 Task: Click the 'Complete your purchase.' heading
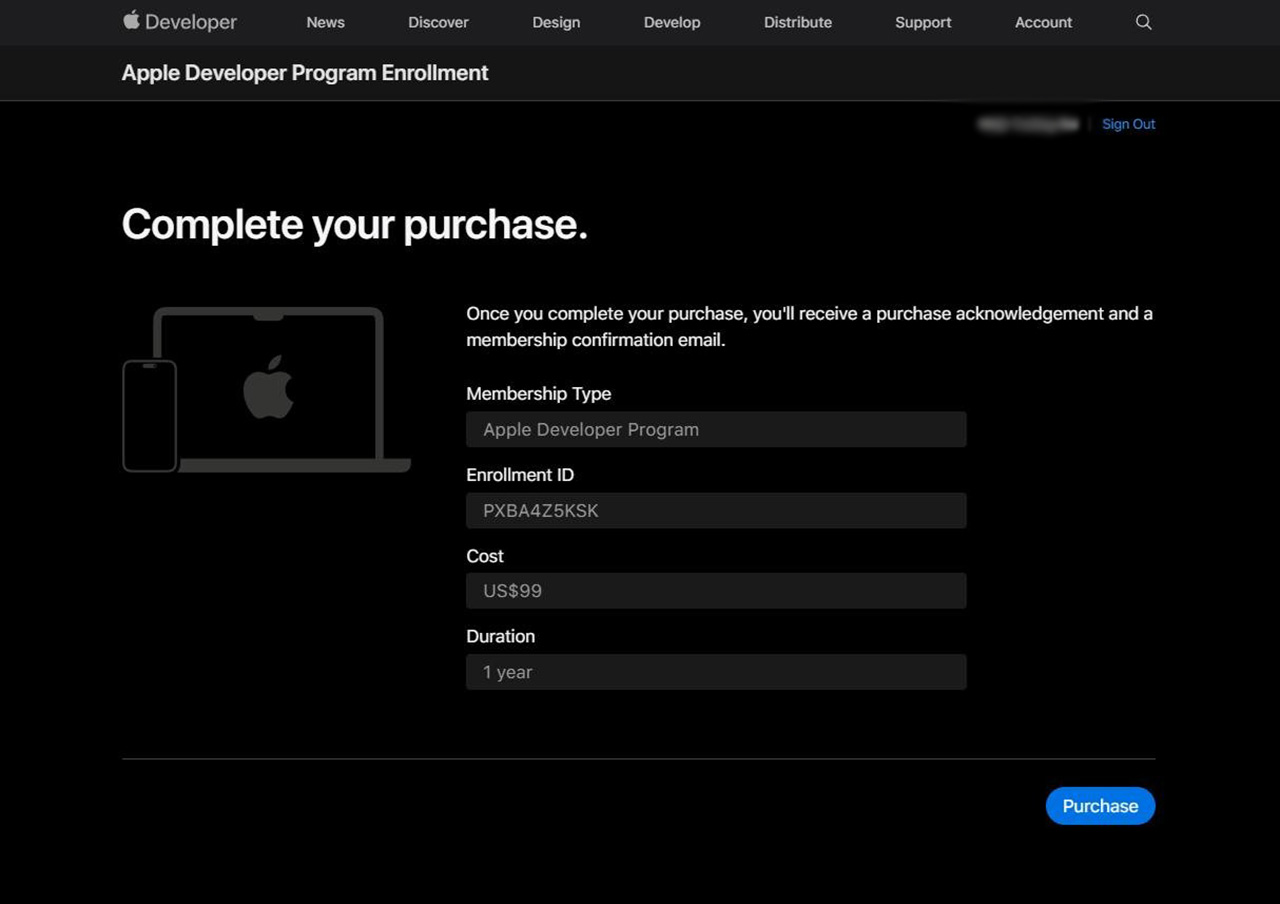tap(354, 224)
